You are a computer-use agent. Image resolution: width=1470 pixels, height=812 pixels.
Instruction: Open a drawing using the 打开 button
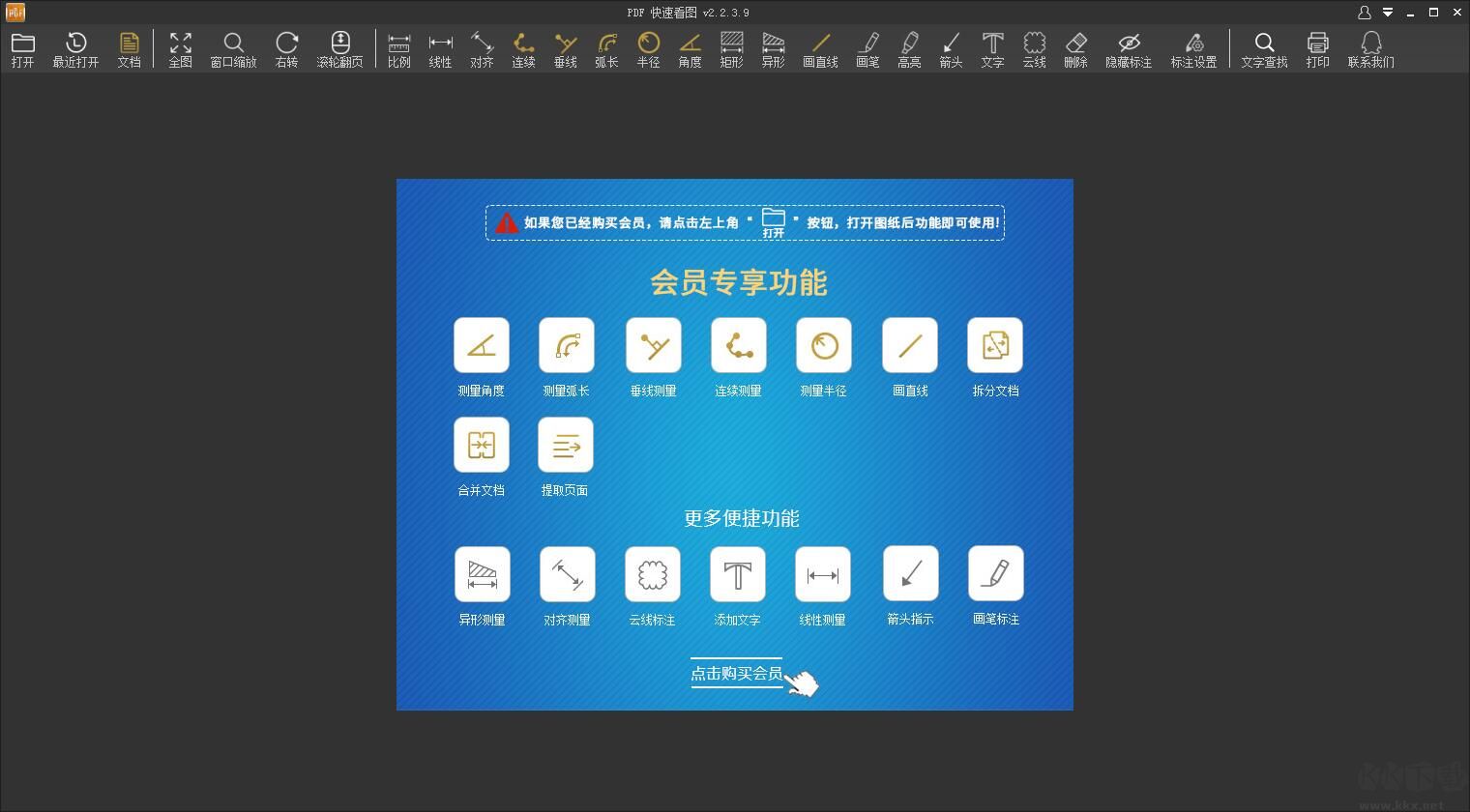click(x=22, y=48)
